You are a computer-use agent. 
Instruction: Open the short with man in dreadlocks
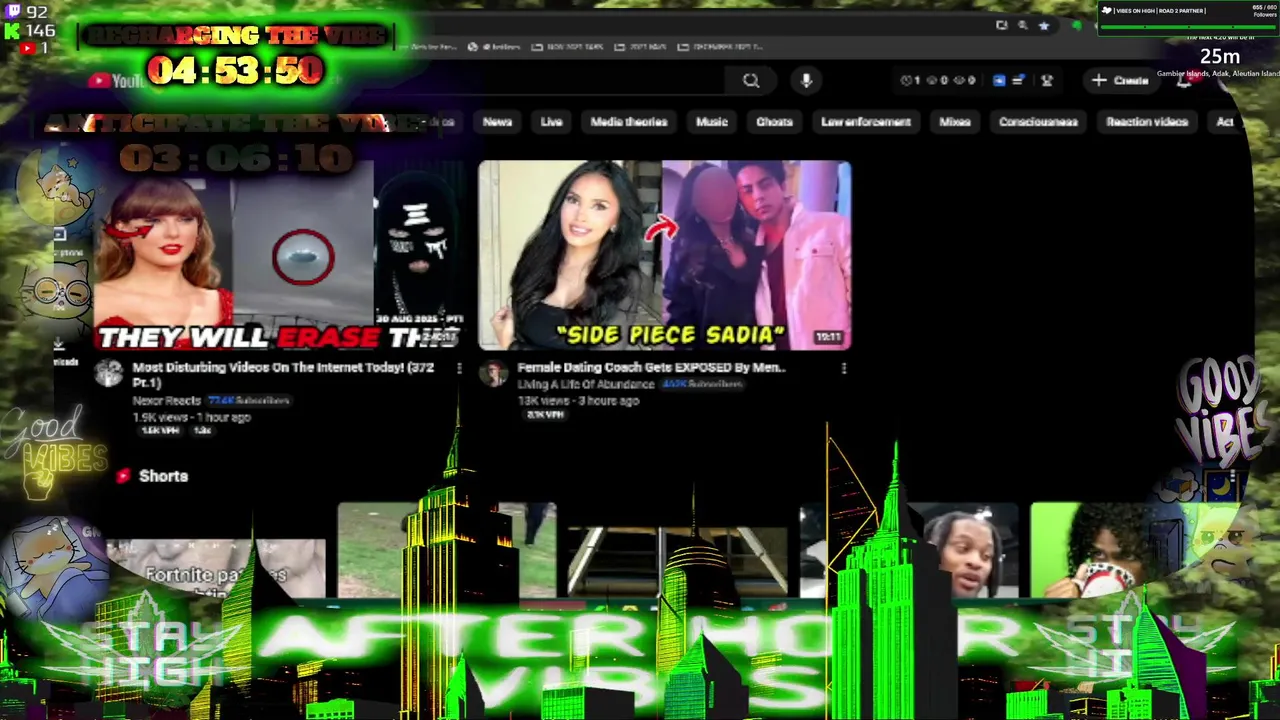910,550
